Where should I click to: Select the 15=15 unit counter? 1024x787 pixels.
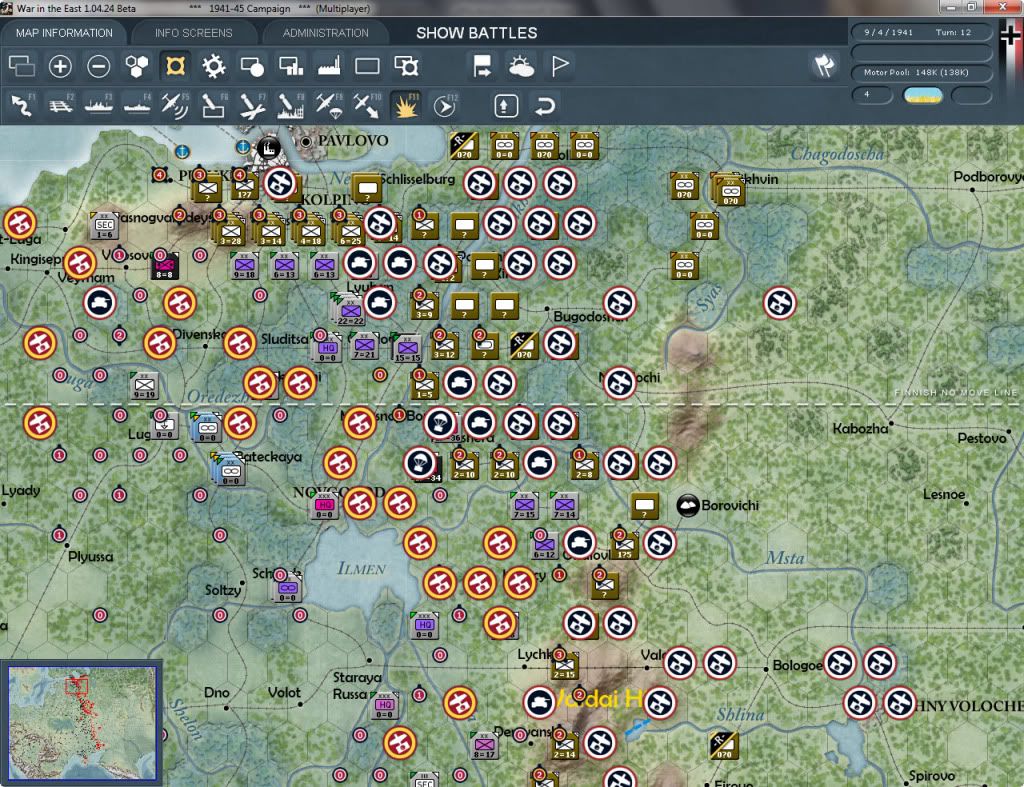pos(407,348)
